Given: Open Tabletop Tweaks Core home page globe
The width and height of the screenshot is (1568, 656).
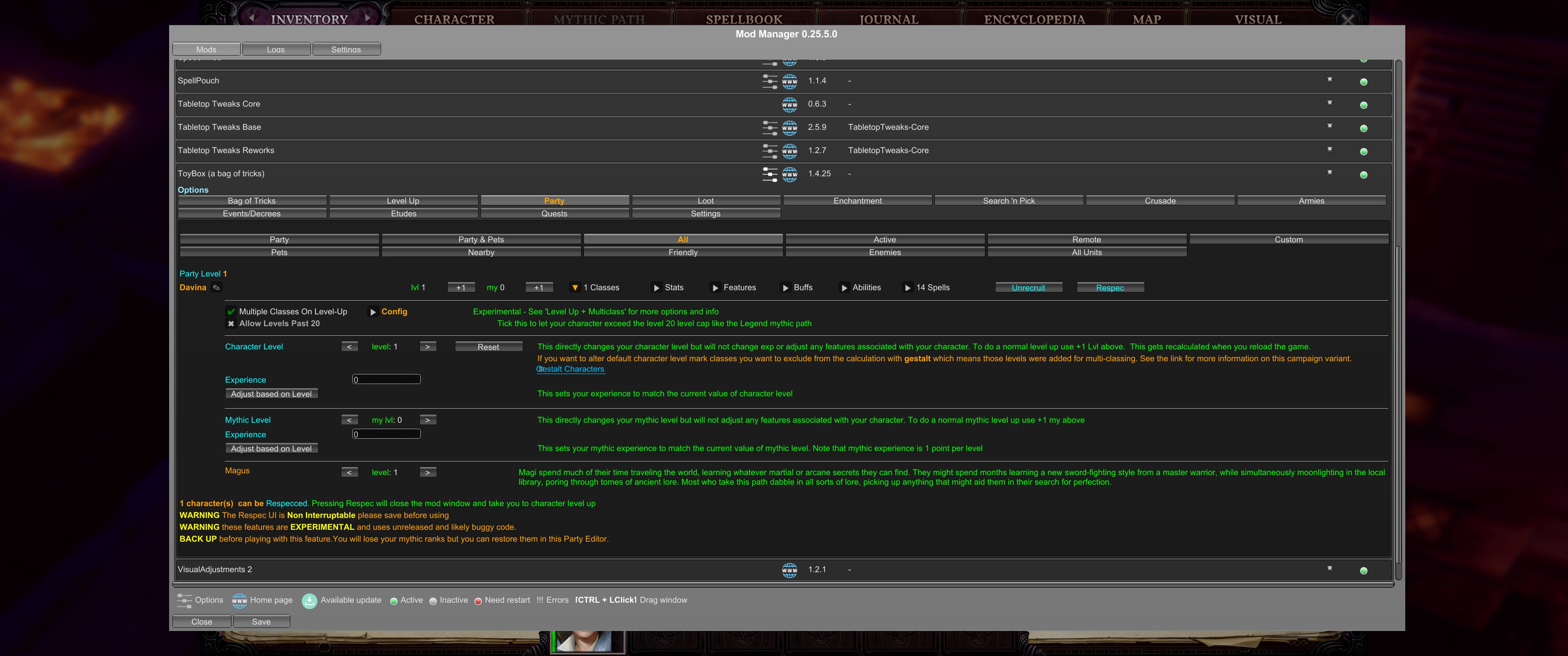Looking at the screenshot, I should tap(789, 105).
